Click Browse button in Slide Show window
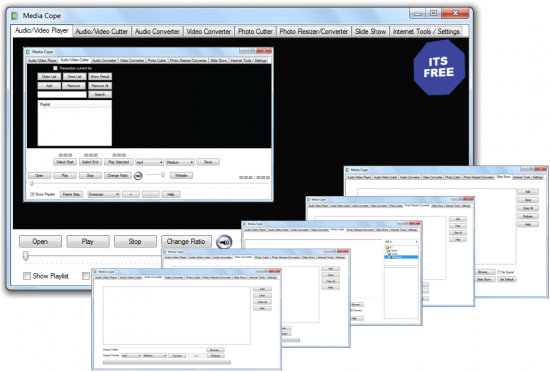 (x=485, y=272)
